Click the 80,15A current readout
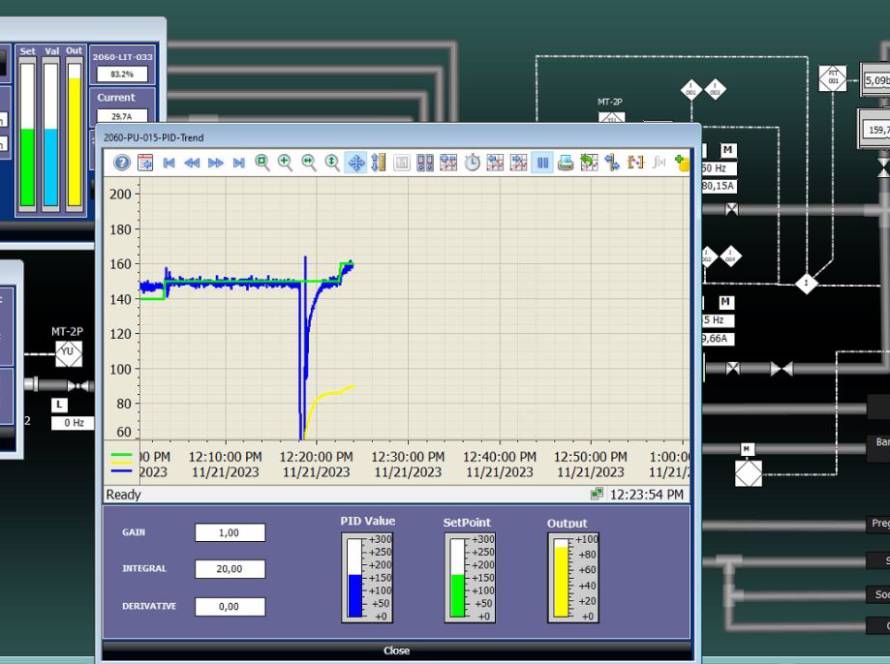 (x=719, y=186)
